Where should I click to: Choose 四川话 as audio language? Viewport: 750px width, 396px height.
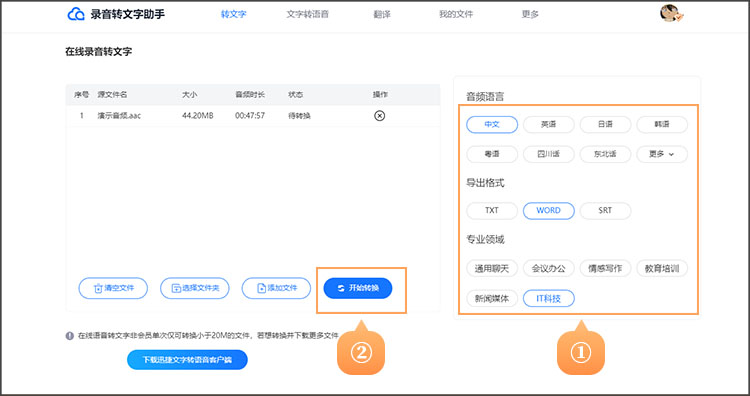(x=549, y=154)
